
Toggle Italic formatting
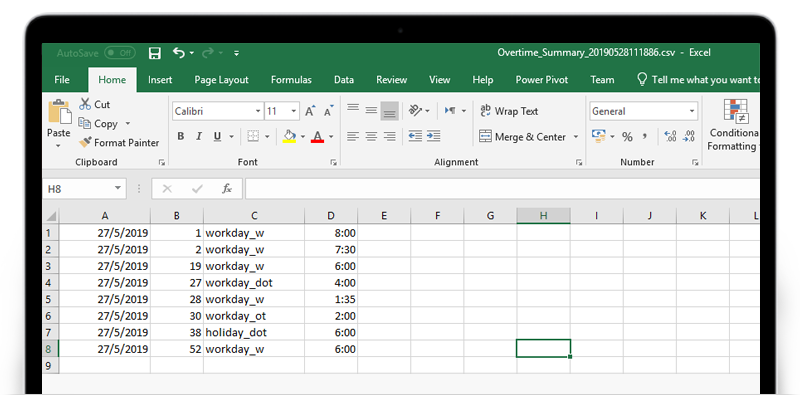pyautogui.click(x=199, y=136)
